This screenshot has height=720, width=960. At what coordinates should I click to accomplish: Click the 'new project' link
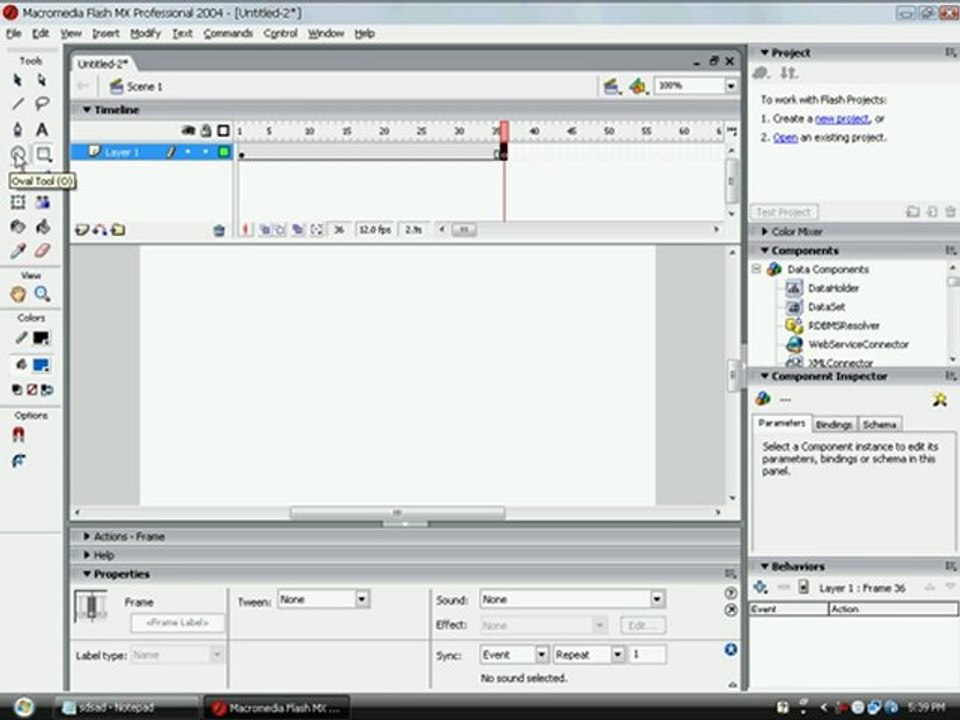[x=842, y=119]
